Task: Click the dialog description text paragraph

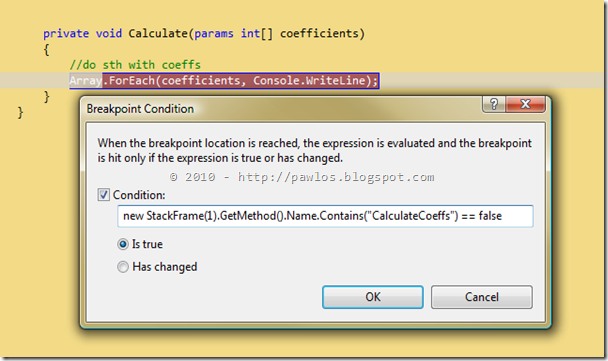Action: (314, 150)
